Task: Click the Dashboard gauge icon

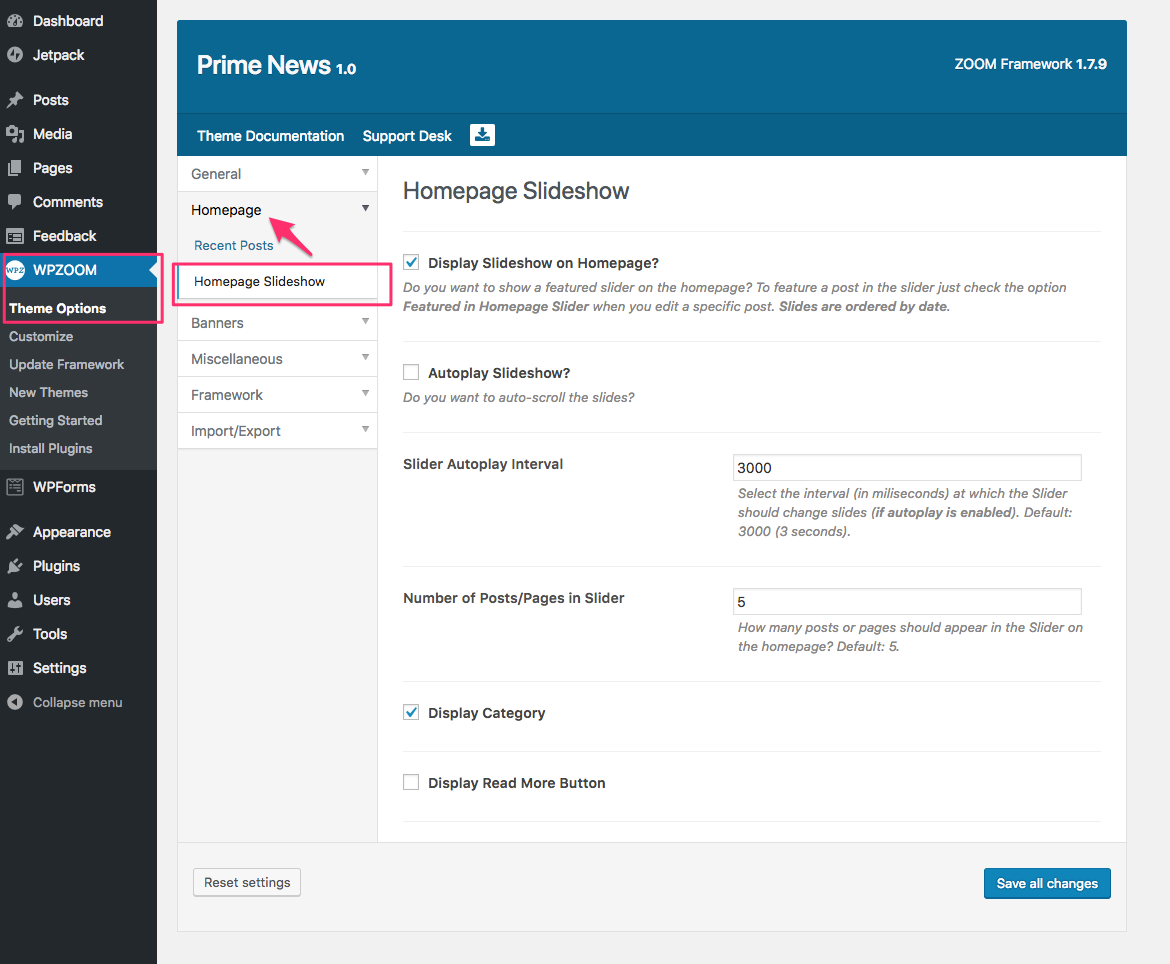Action: (x=15, y=21)
